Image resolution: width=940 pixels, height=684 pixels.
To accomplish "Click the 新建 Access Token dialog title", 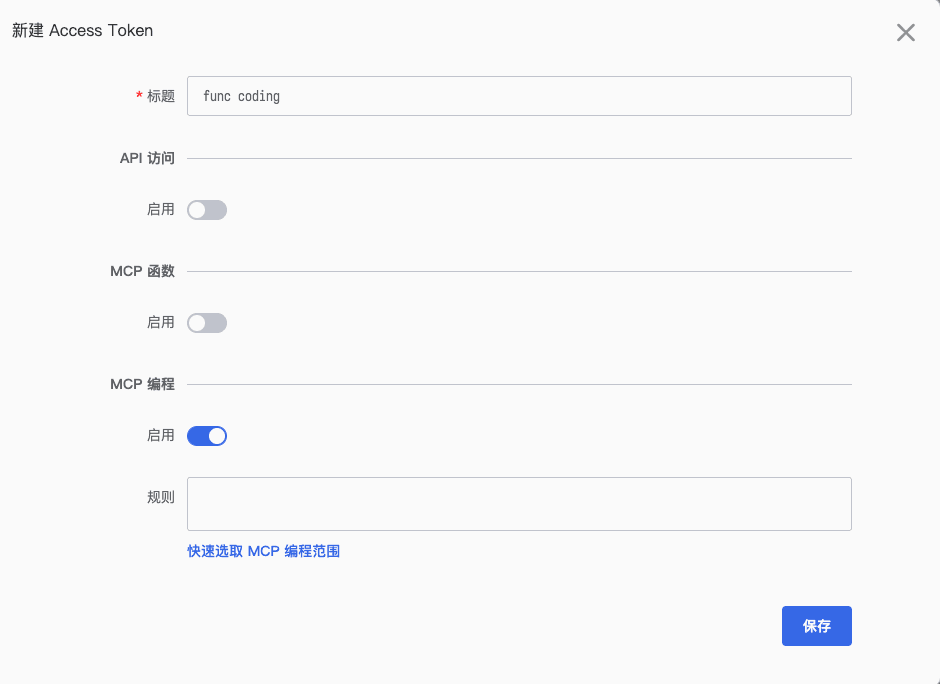I will click(83, 31).
